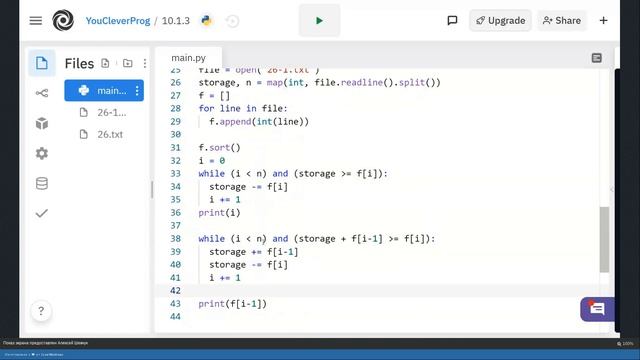Viewport: 640px width, 360px height.
Task: Select the main.py file in tree
Action: (x=104, y=90)
